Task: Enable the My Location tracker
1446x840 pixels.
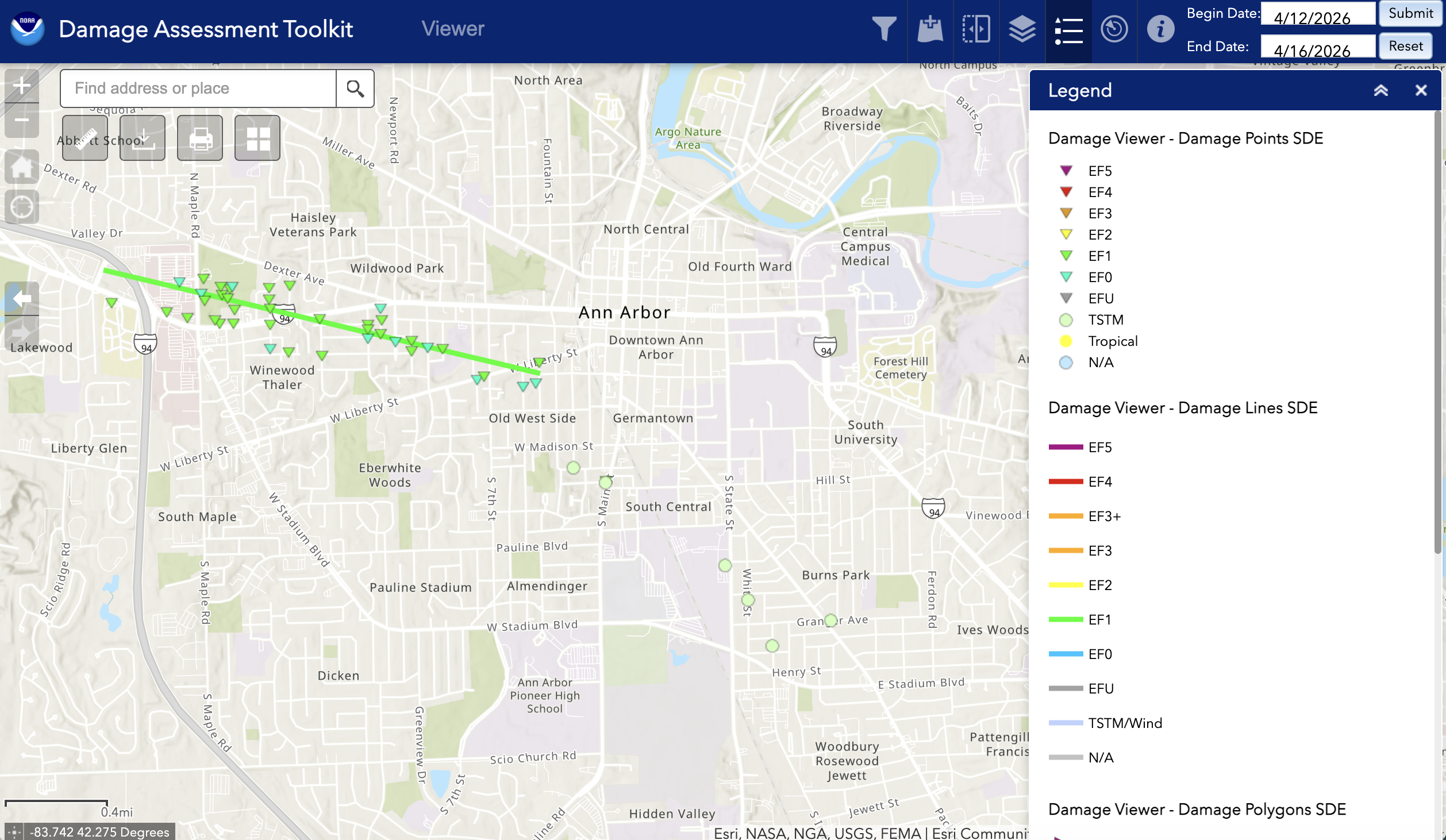Action: (x=21, y=206)
